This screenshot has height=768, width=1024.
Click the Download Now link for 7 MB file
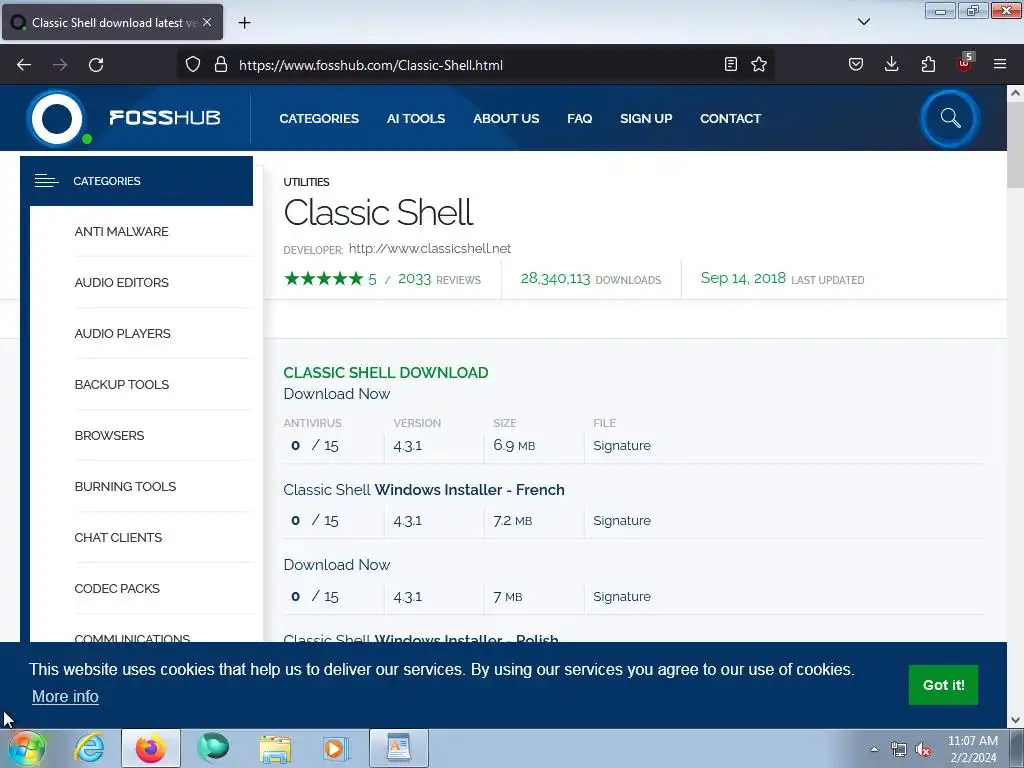[x=336, y=565]
